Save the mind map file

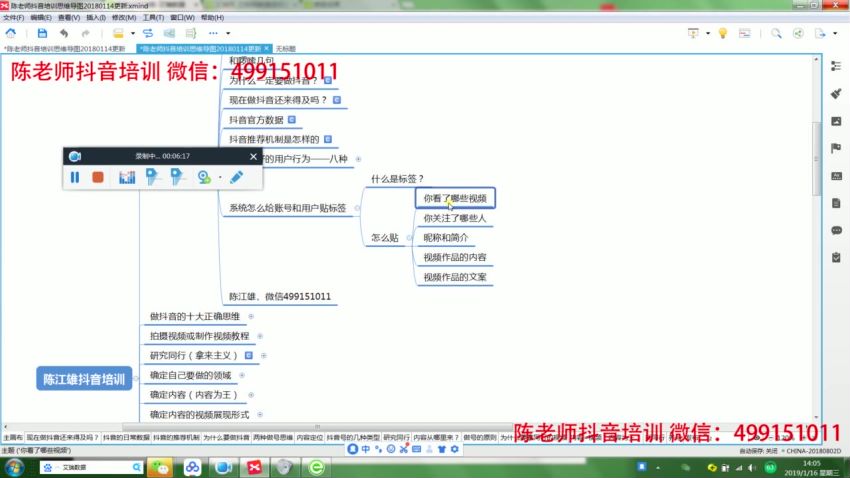click(42, 33)
